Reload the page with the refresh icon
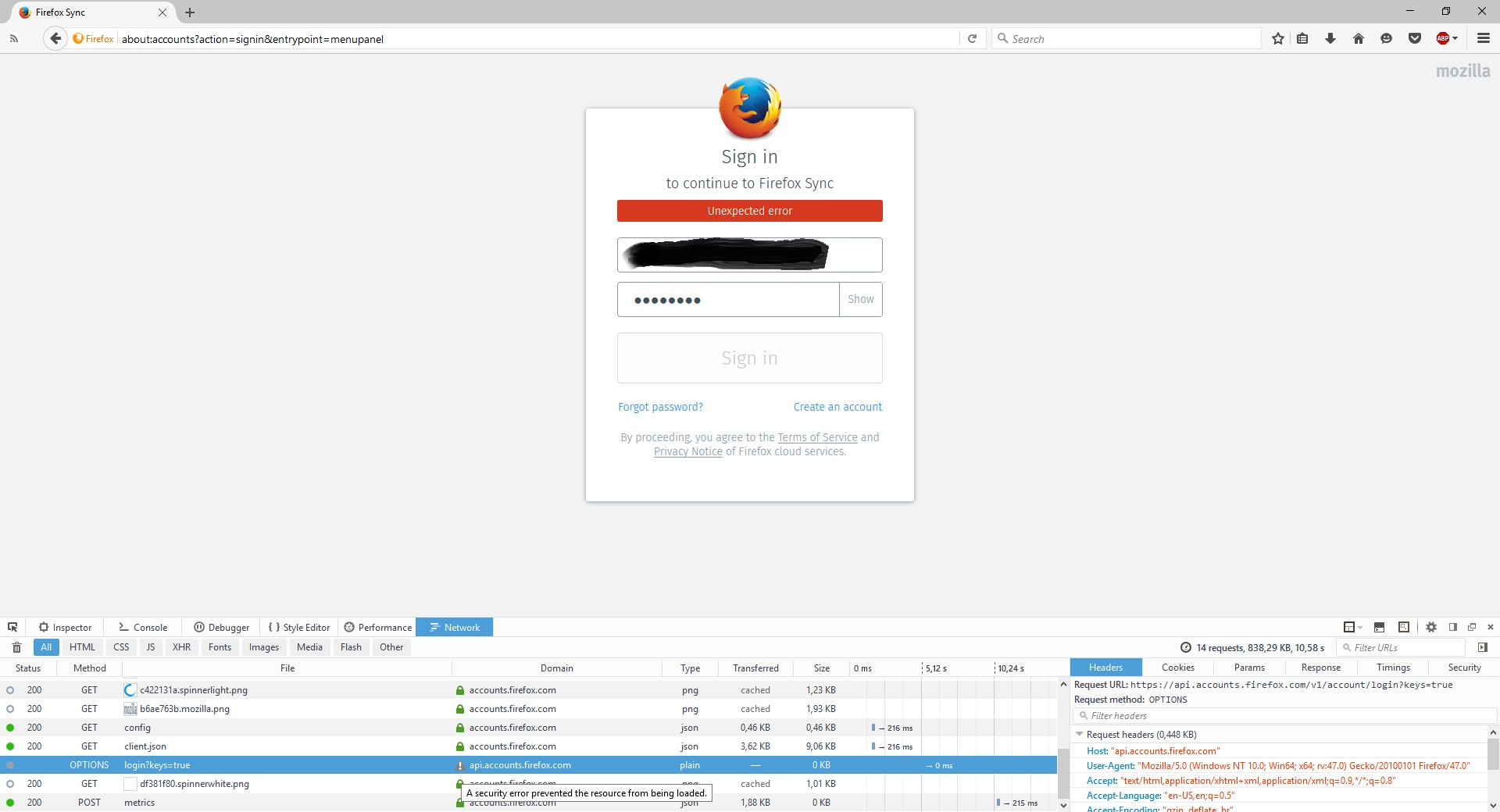The image size is (1500, 812). pos(972,38)
